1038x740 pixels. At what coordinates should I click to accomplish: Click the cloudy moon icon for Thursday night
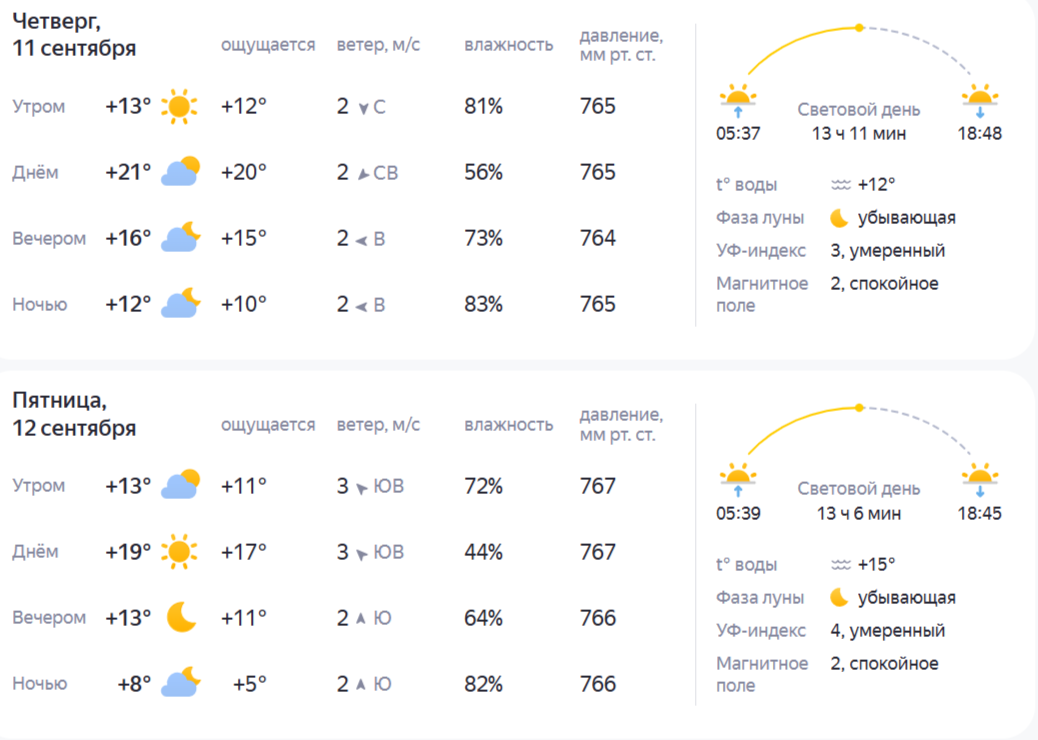[x=181, y=303]
